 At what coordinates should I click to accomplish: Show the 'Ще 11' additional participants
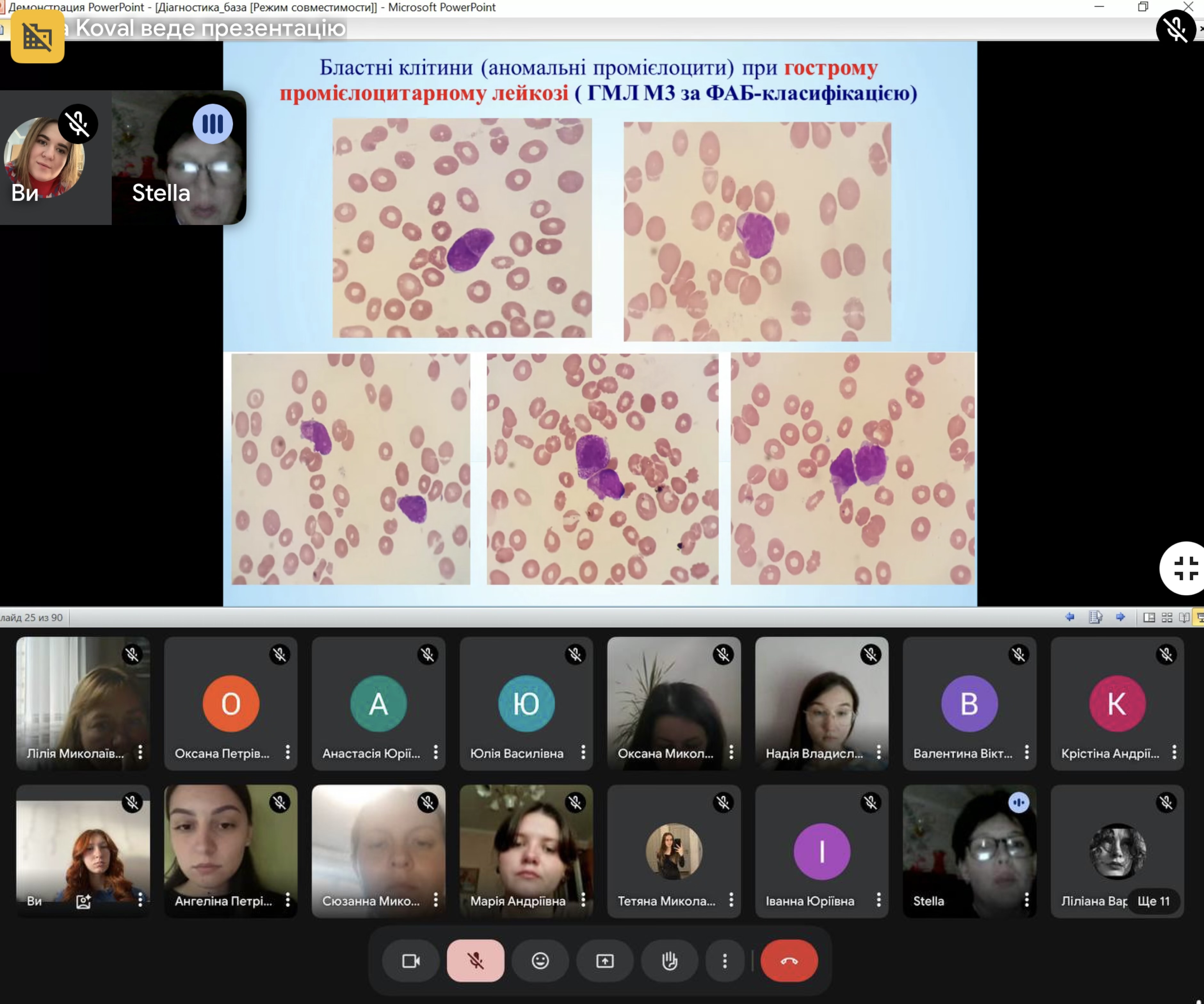tap(1153, 900)
